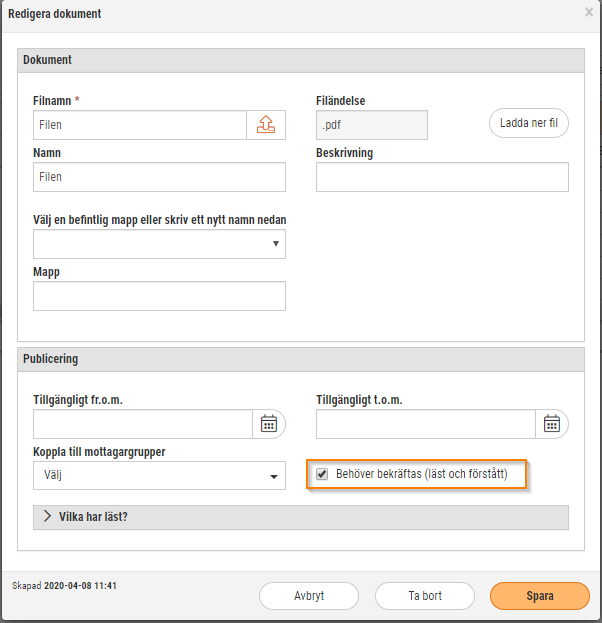
Task: Click into the Beskrivning field
Action: [x=442, y=177]
